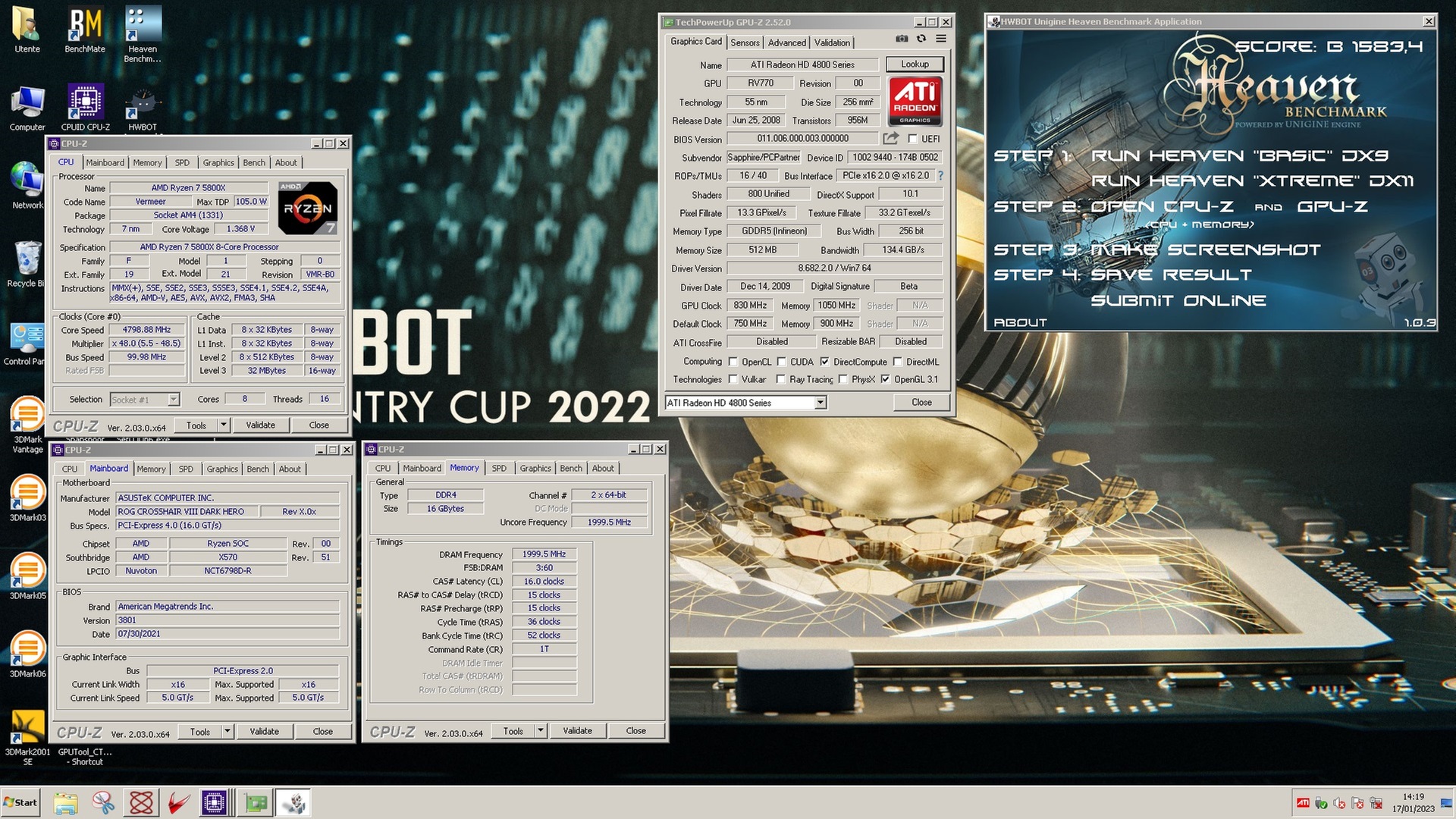The width and height of the screenshot is (1456, 819).
Task: Toggle the Ray Tracing checkbox
Action: tap(780, 379)
